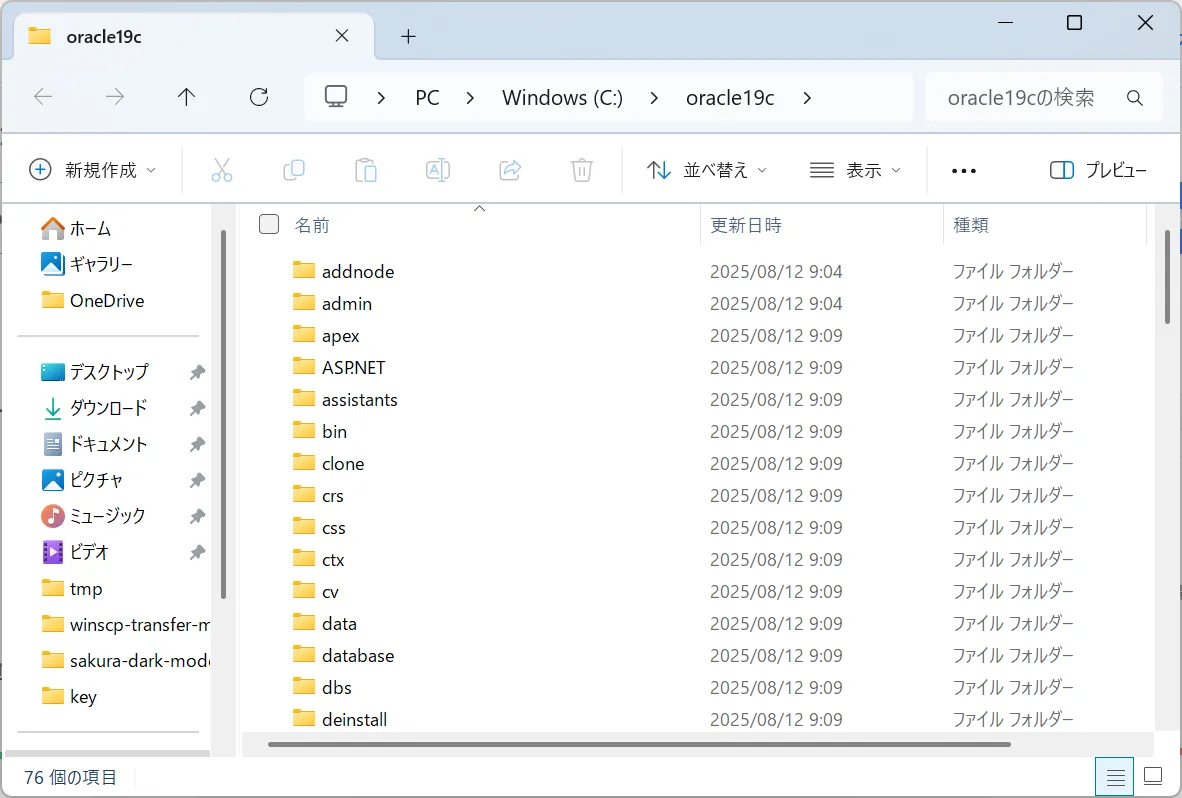This screenshot has width=1182, height=798.
Task: Click oracle19c in the breadcrumb
Action: pyautogui.click(x=730, y=98)
